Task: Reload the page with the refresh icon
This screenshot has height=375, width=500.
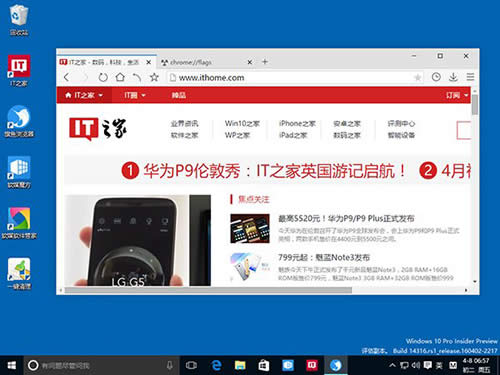Action: tap(103, 77)
